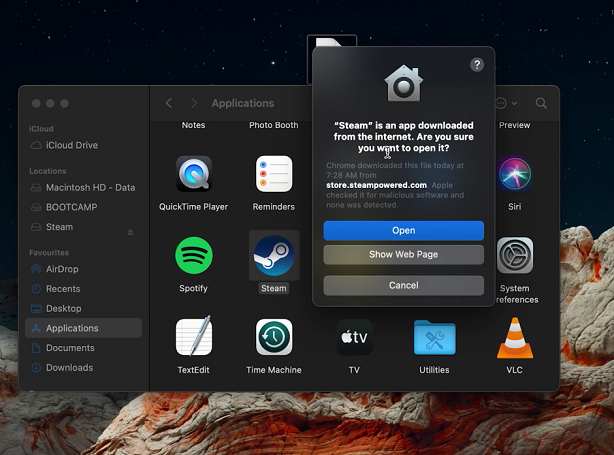Click the store.steampowered.com text in dialog
The width and height of the screenshot is (614, 455).
point(376,185)
